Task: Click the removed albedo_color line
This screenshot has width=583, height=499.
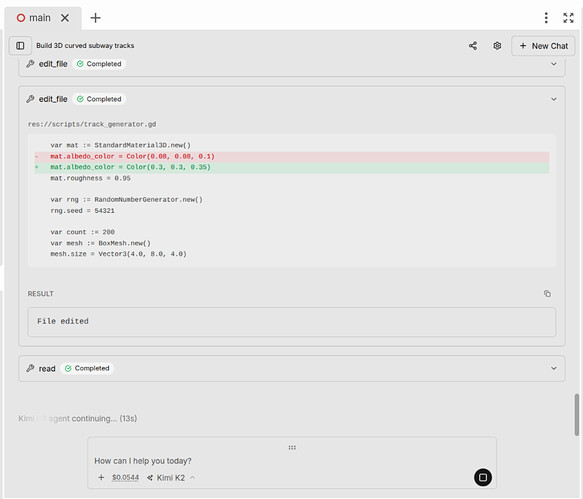Action: [292, 157]
